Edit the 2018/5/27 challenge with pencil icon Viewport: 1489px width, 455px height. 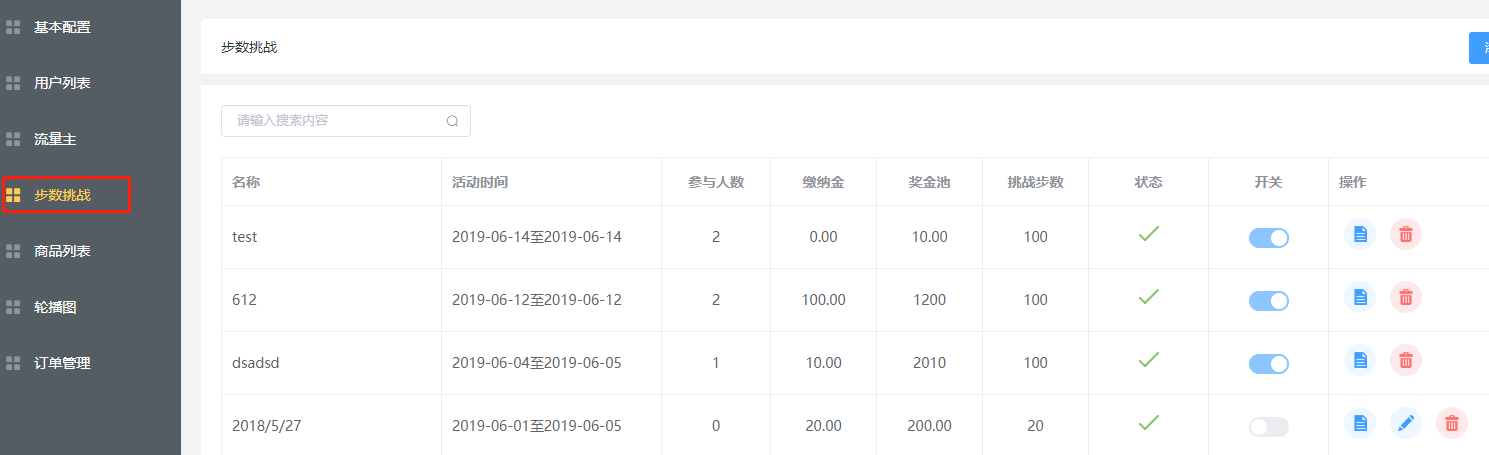[x=1405, y=424]
